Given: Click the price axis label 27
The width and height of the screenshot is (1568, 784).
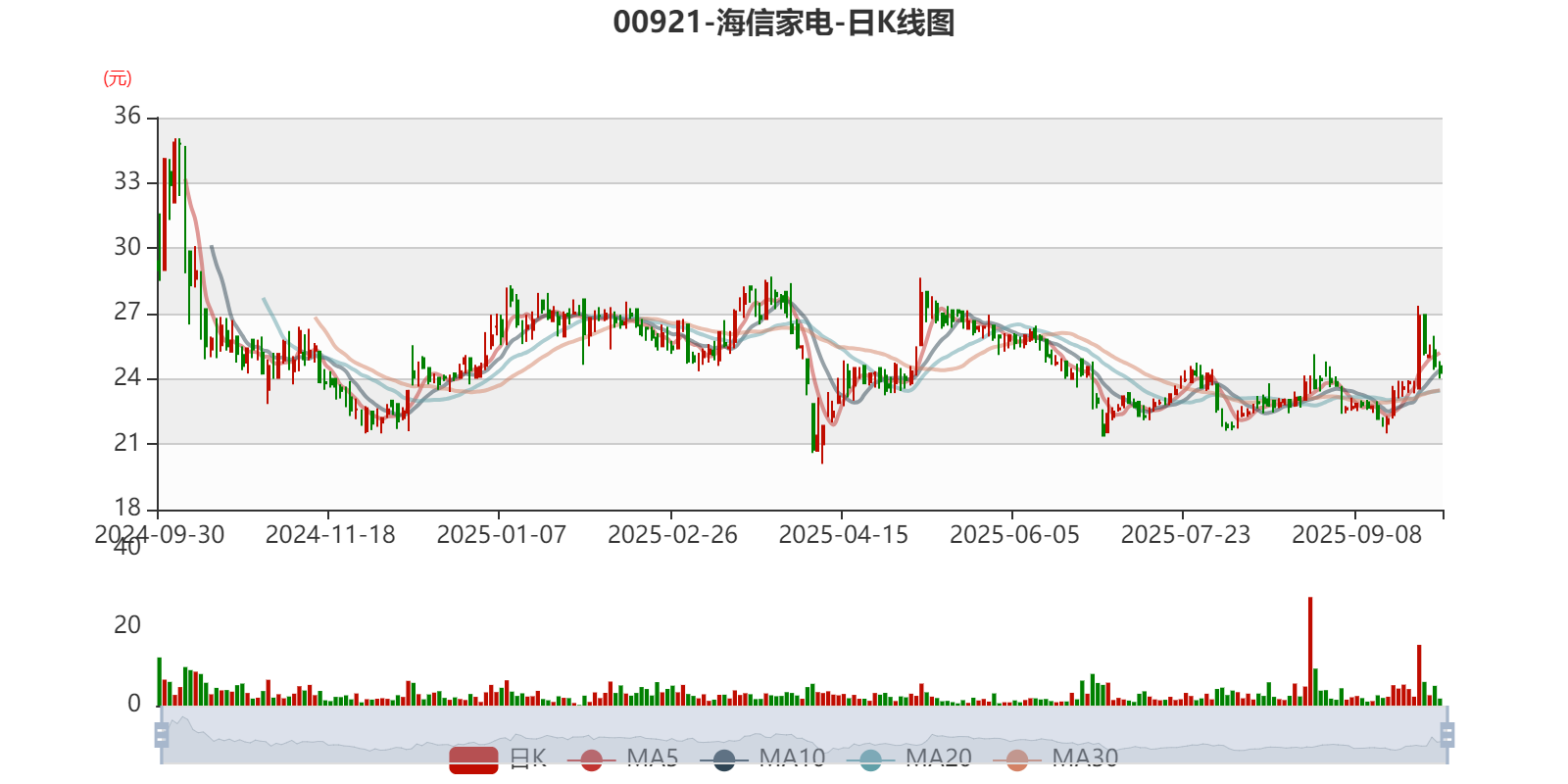Looking at the screenshot, I should click(127, 313).
